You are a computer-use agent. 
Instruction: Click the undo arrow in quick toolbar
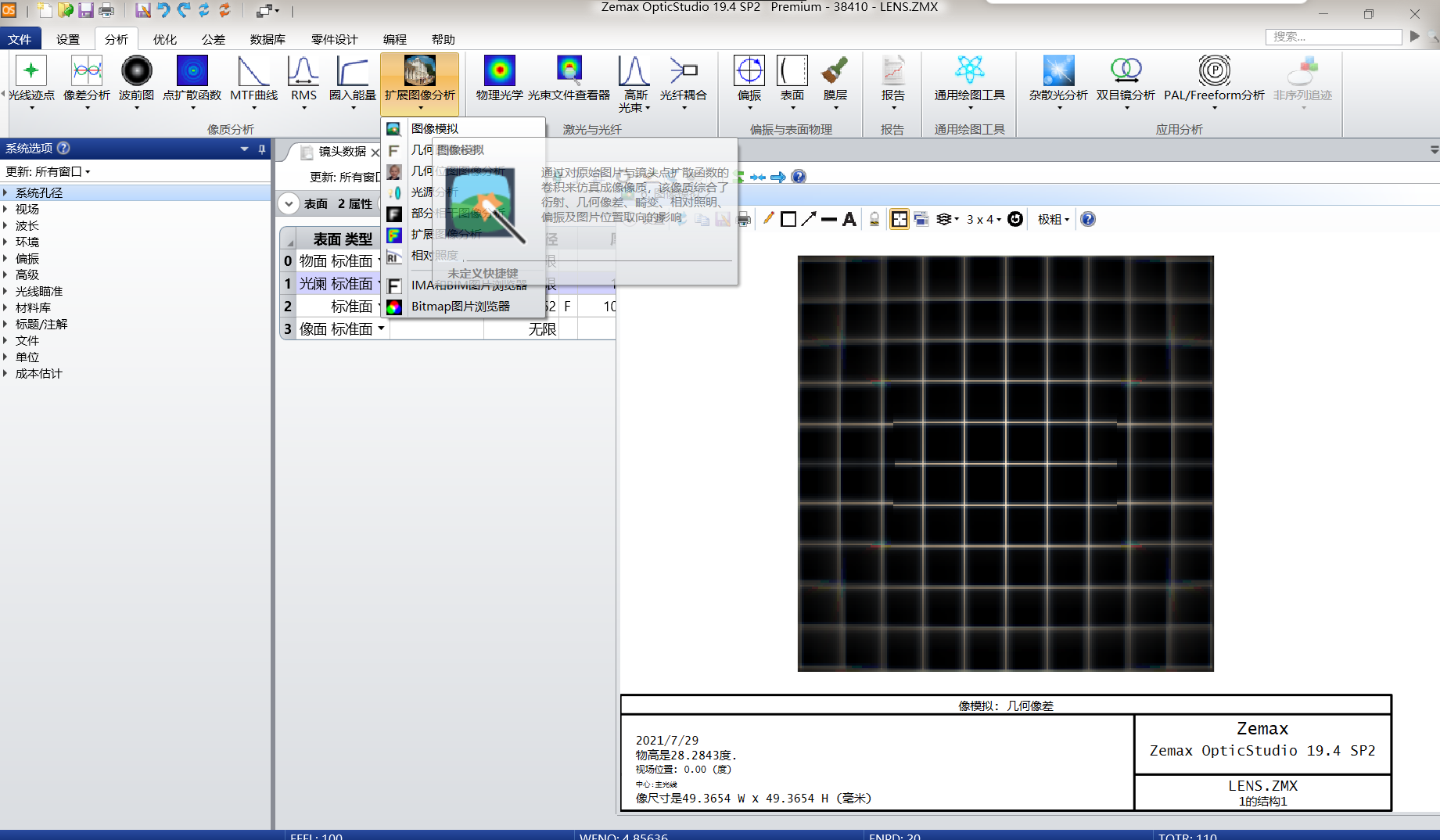[163, 10]
